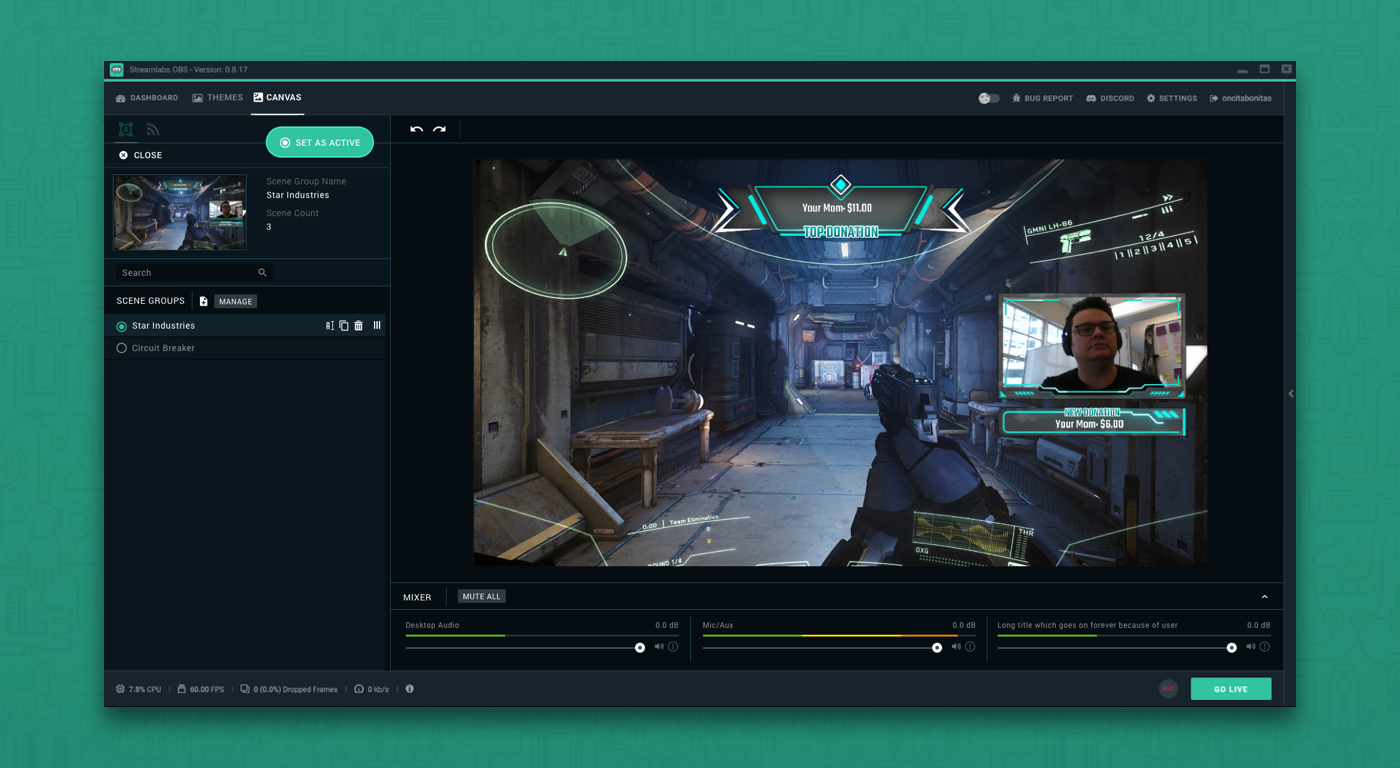This screenshot has width=1400, height=768.
Task: Click the 60.00 FPS status indicator
Action: 200,689
